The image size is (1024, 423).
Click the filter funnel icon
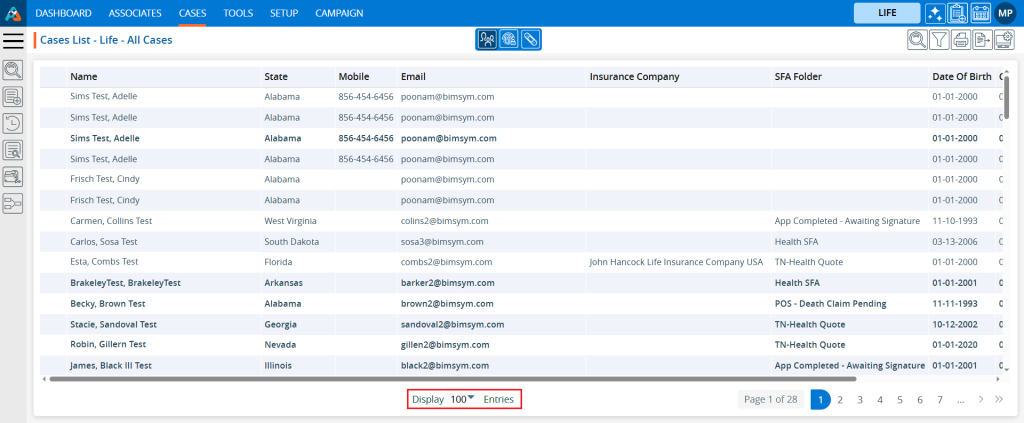click(x=939, y=40)
